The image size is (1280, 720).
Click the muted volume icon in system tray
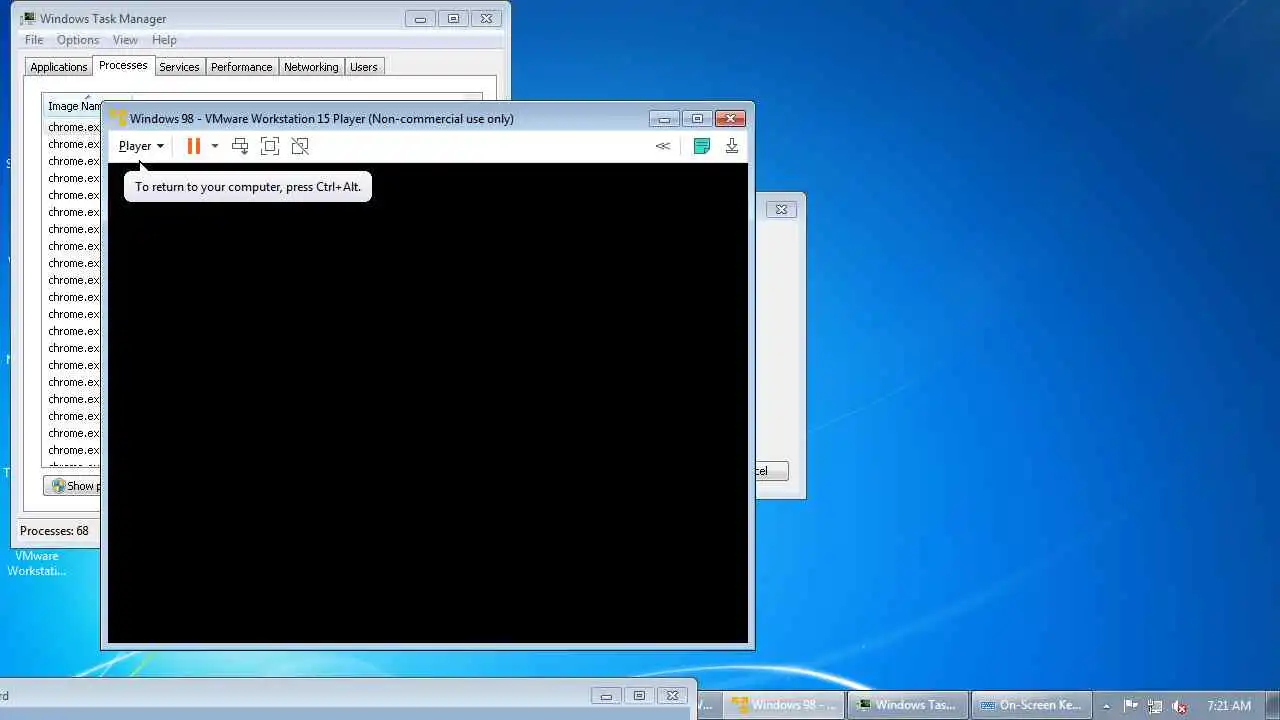(1180, 706)
